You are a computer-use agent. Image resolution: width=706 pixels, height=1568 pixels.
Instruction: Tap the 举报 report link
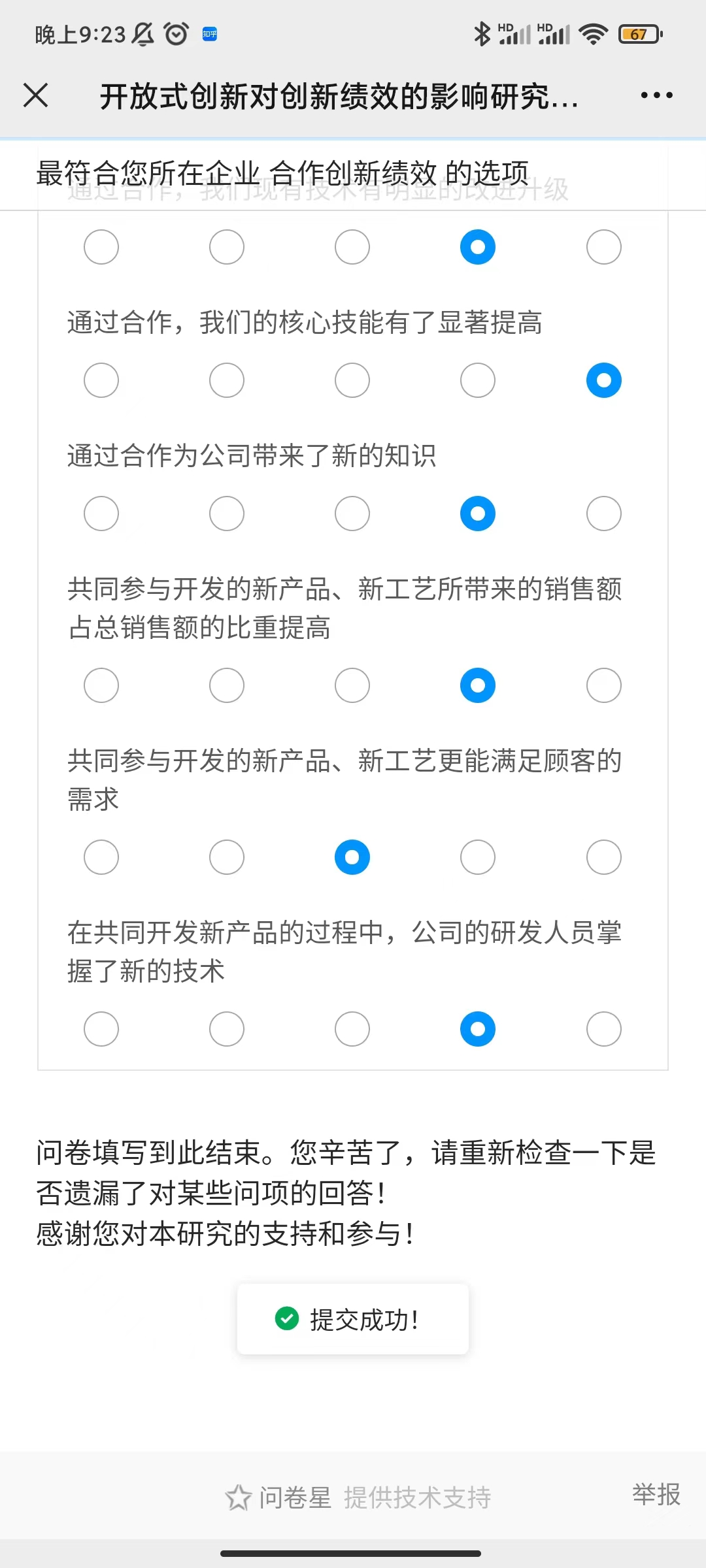[x=656, y=1495]
